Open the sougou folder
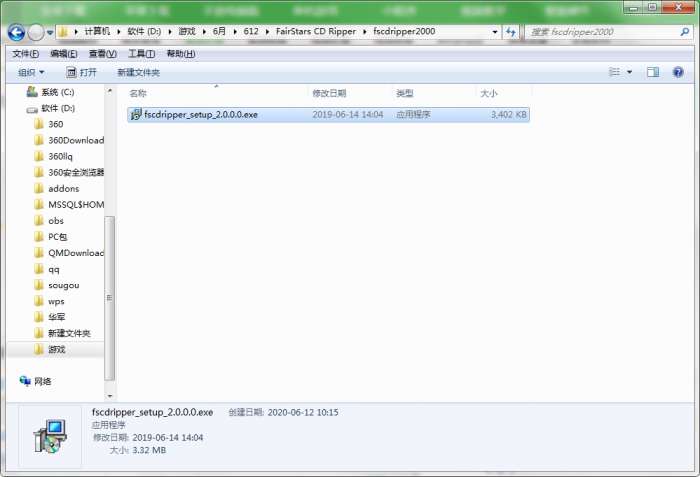 pos(57,285)
